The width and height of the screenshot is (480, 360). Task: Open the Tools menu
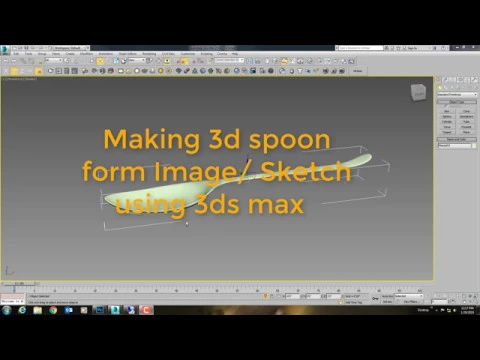(x=29, y=54)
